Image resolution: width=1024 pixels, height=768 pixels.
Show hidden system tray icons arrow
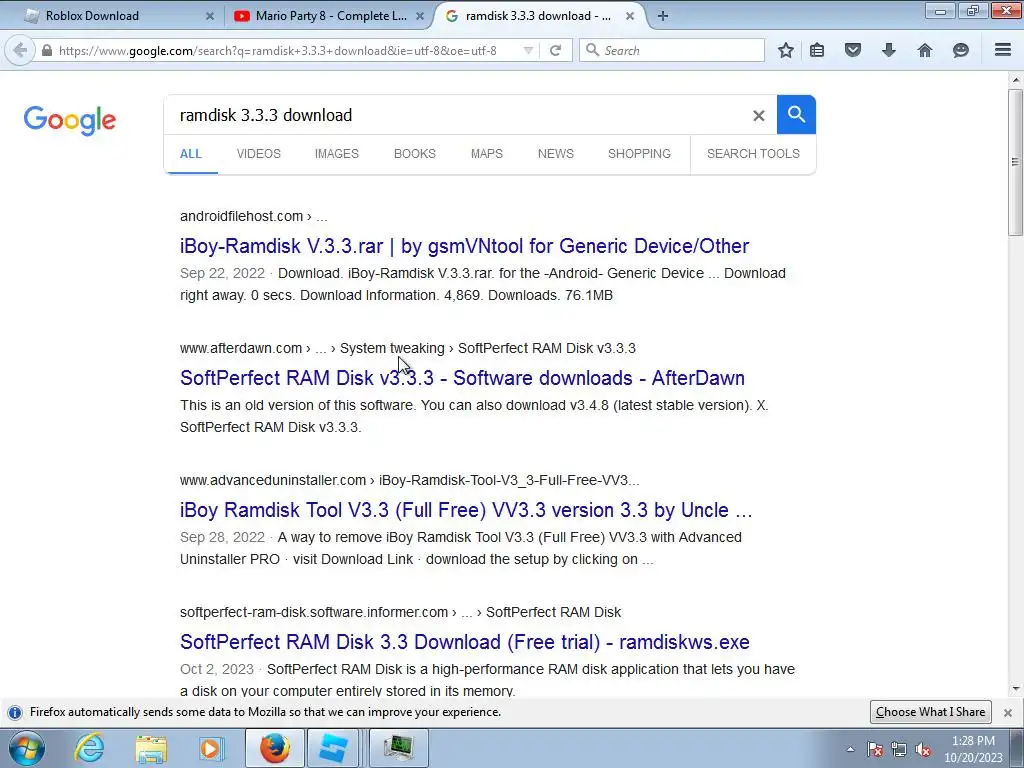pyautogui.click(x=850, y=749)
